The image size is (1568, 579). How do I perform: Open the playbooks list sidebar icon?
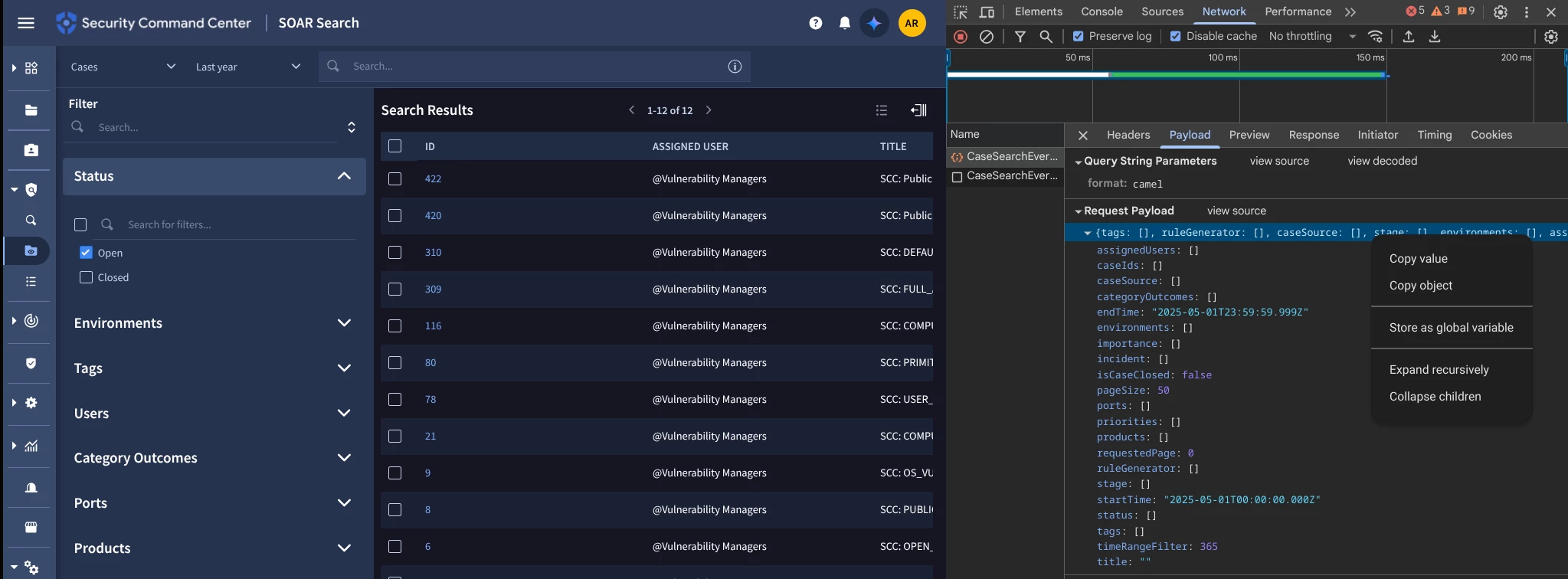31,282
